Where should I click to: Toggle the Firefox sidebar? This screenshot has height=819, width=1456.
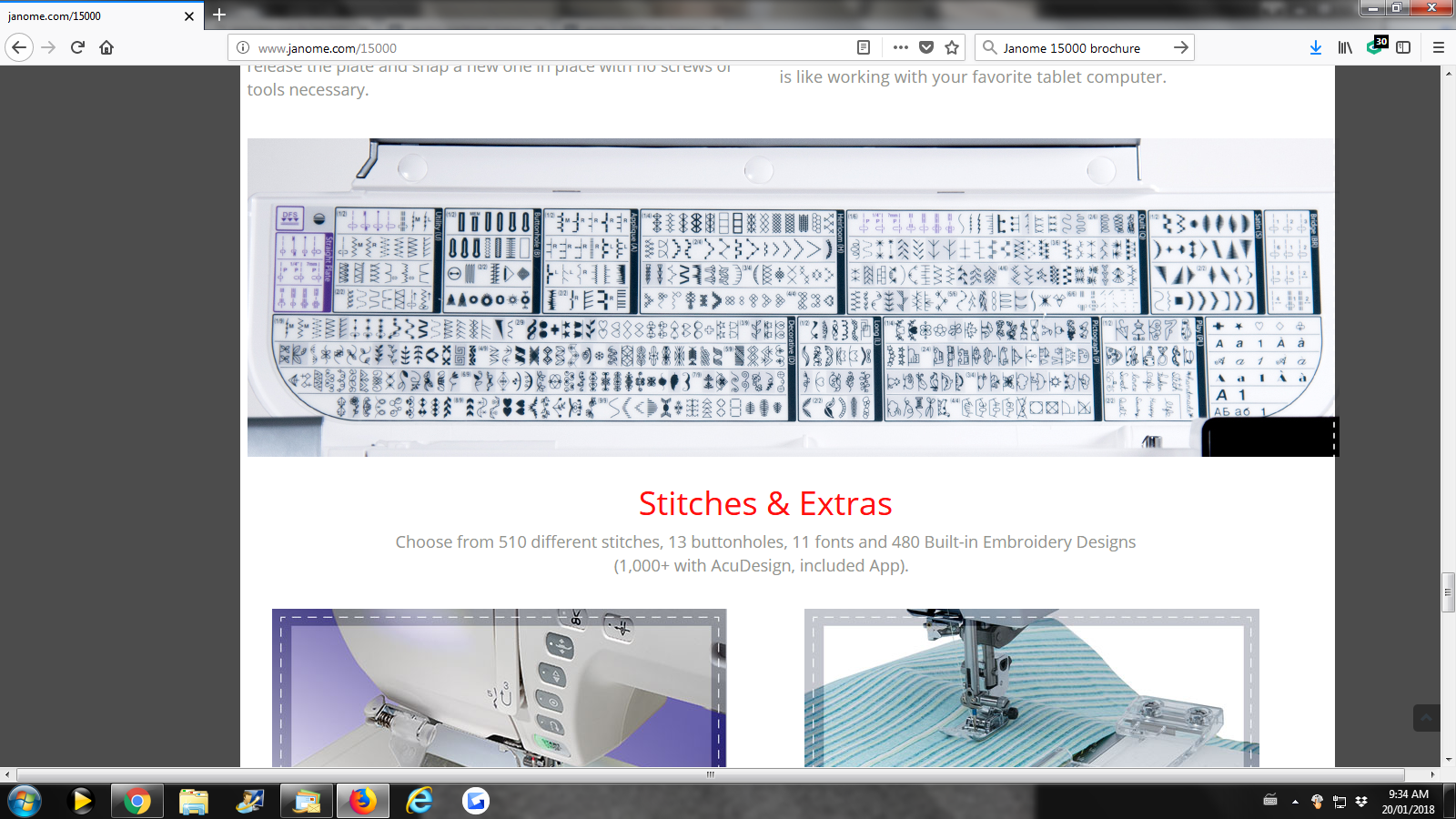1403,47
